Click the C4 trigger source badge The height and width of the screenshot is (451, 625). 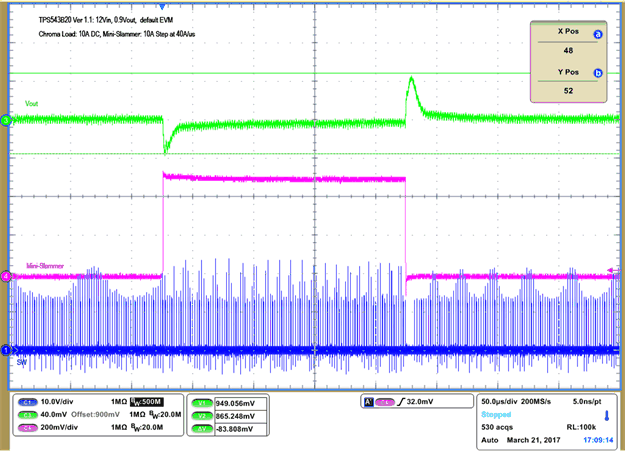(384, 402)
